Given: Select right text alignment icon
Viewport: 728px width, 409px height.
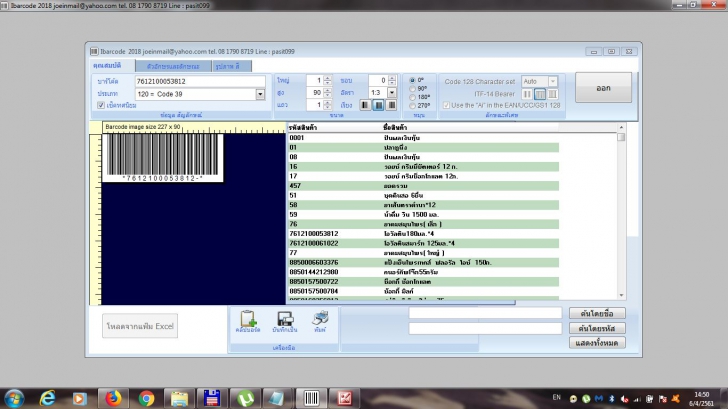Looking at the screenshot, I should click(x=390, y=105).
